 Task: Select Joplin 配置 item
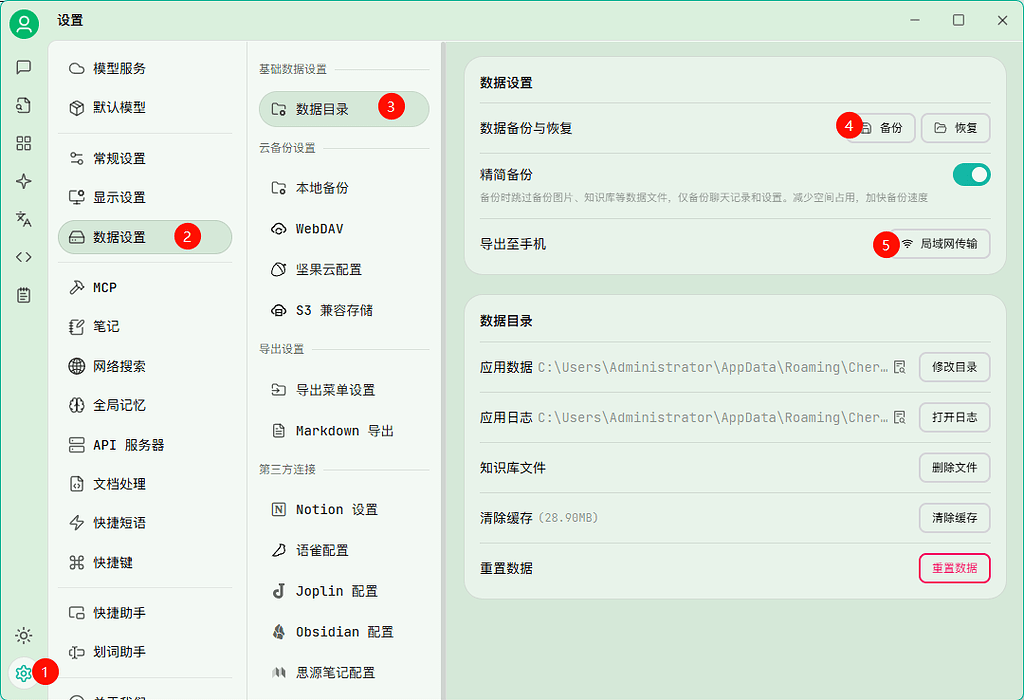click(x=344, y=591)
